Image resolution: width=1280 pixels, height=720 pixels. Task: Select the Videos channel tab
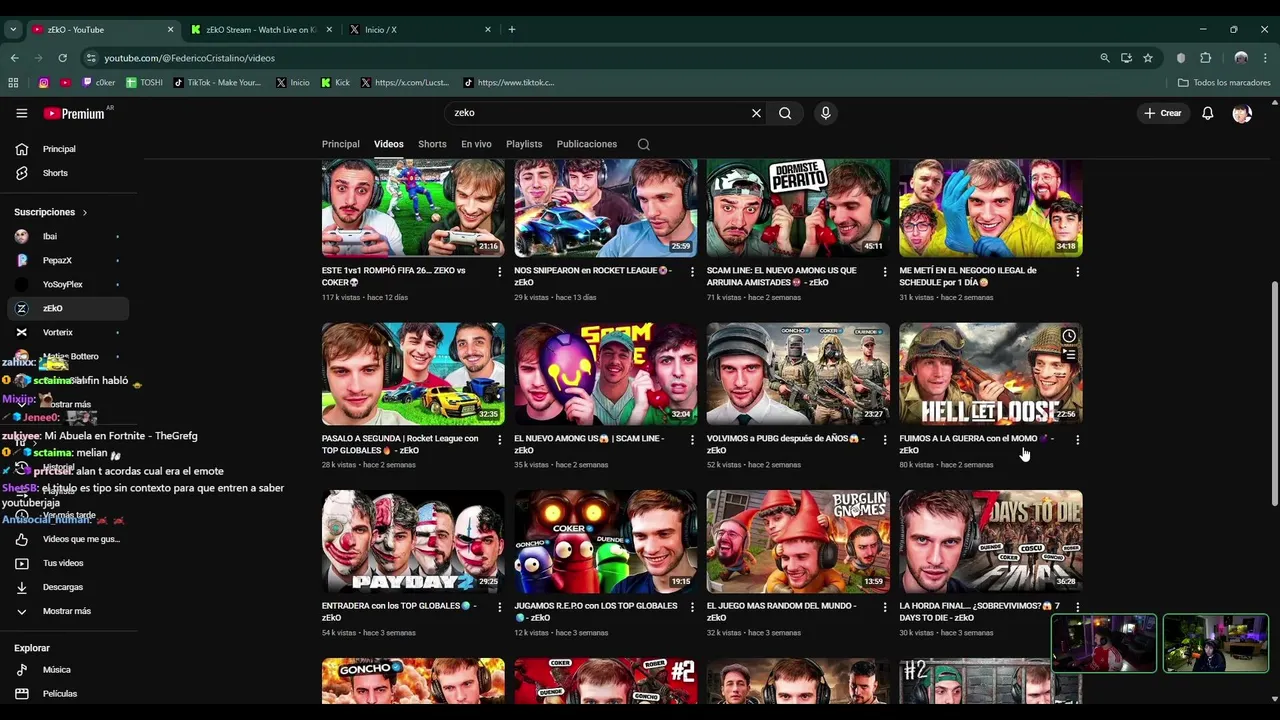(389, 144)
